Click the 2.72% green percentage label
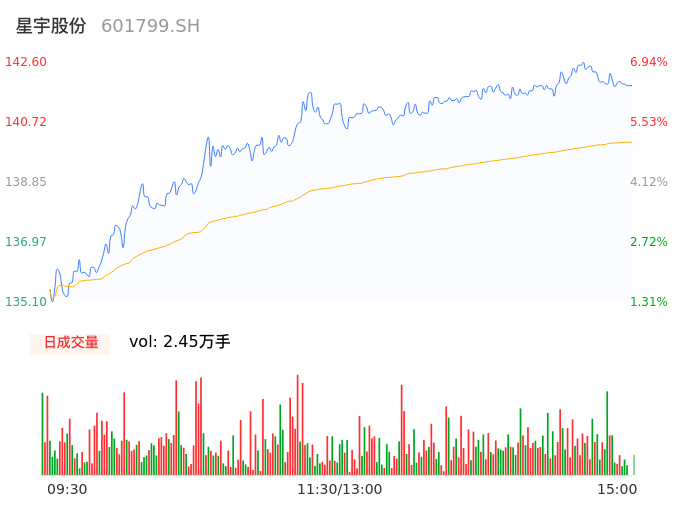The height and width of the screenshot is (524, 686). (x=648, y=242)
